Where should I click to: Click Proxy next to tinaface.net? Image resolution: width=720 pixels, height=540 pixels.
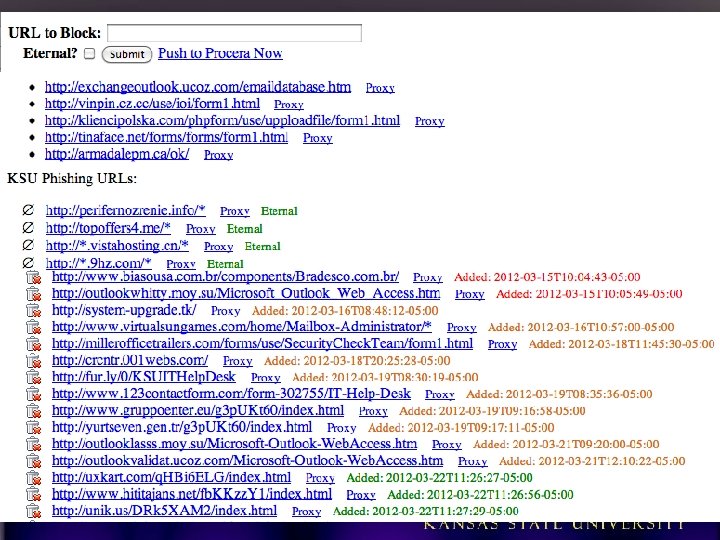tap(318, 138)
